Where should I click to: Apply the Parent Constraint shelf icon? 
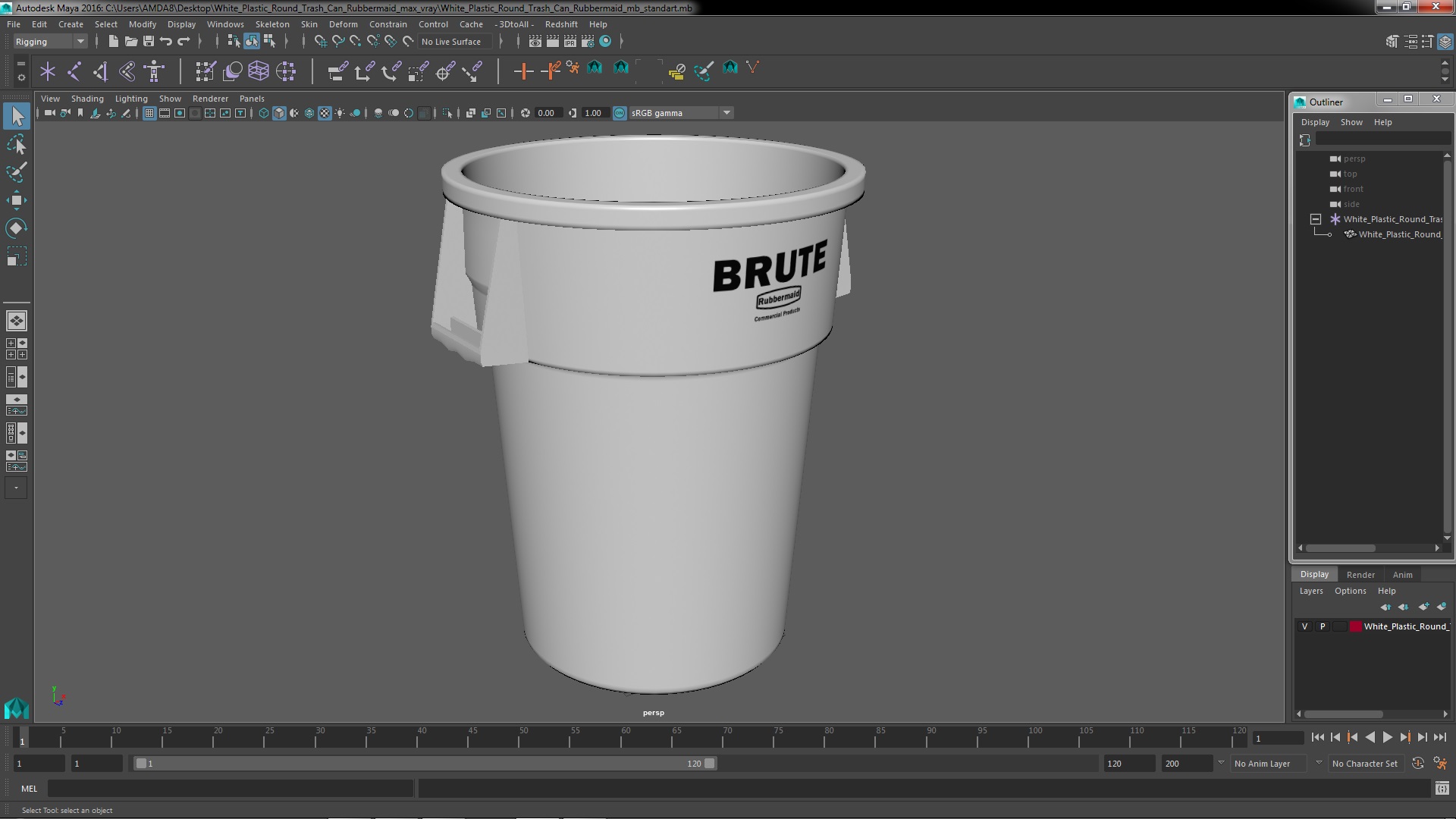[337, 71]
